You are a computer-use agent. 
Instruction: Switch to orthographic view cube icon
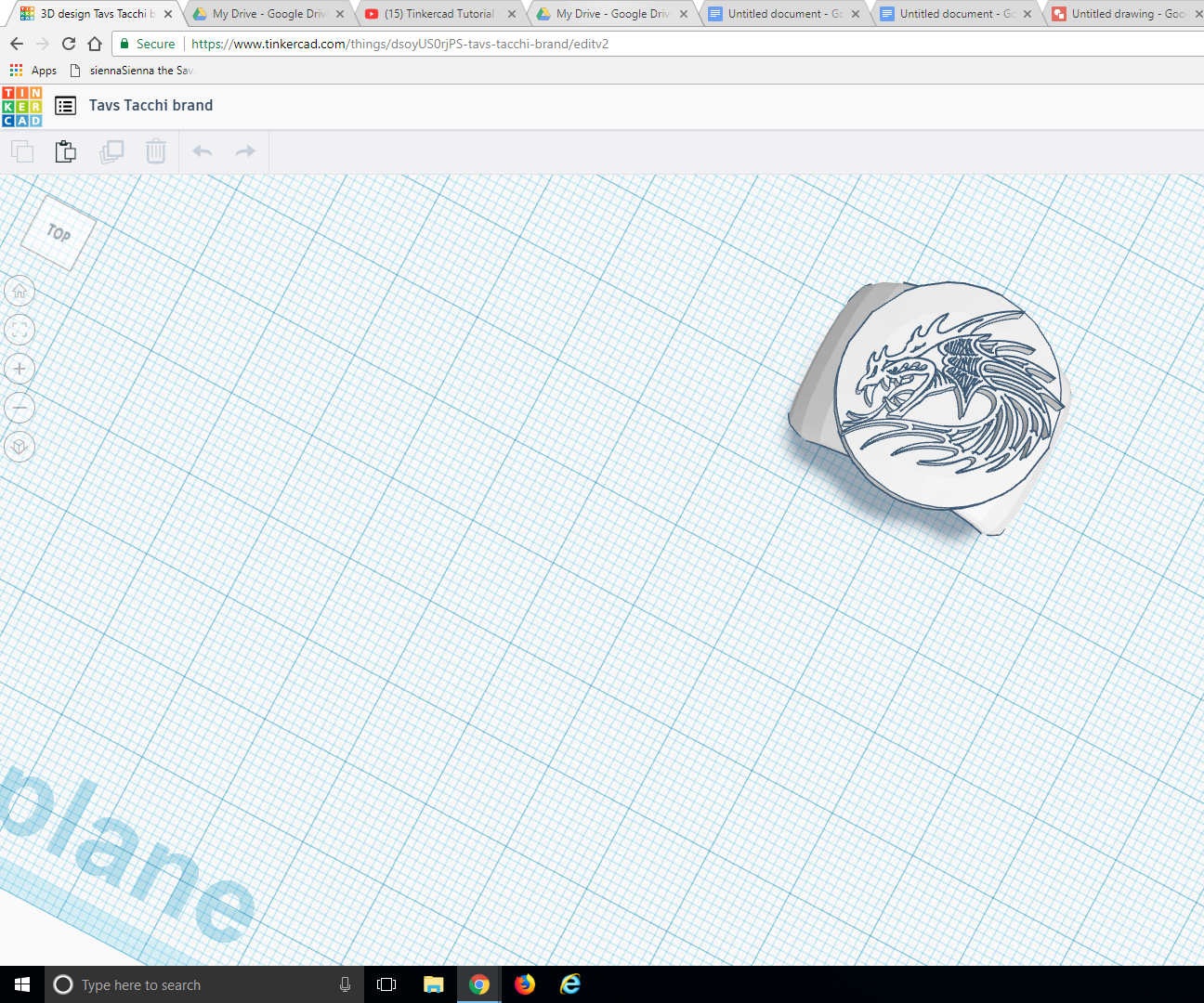point(20,448)
